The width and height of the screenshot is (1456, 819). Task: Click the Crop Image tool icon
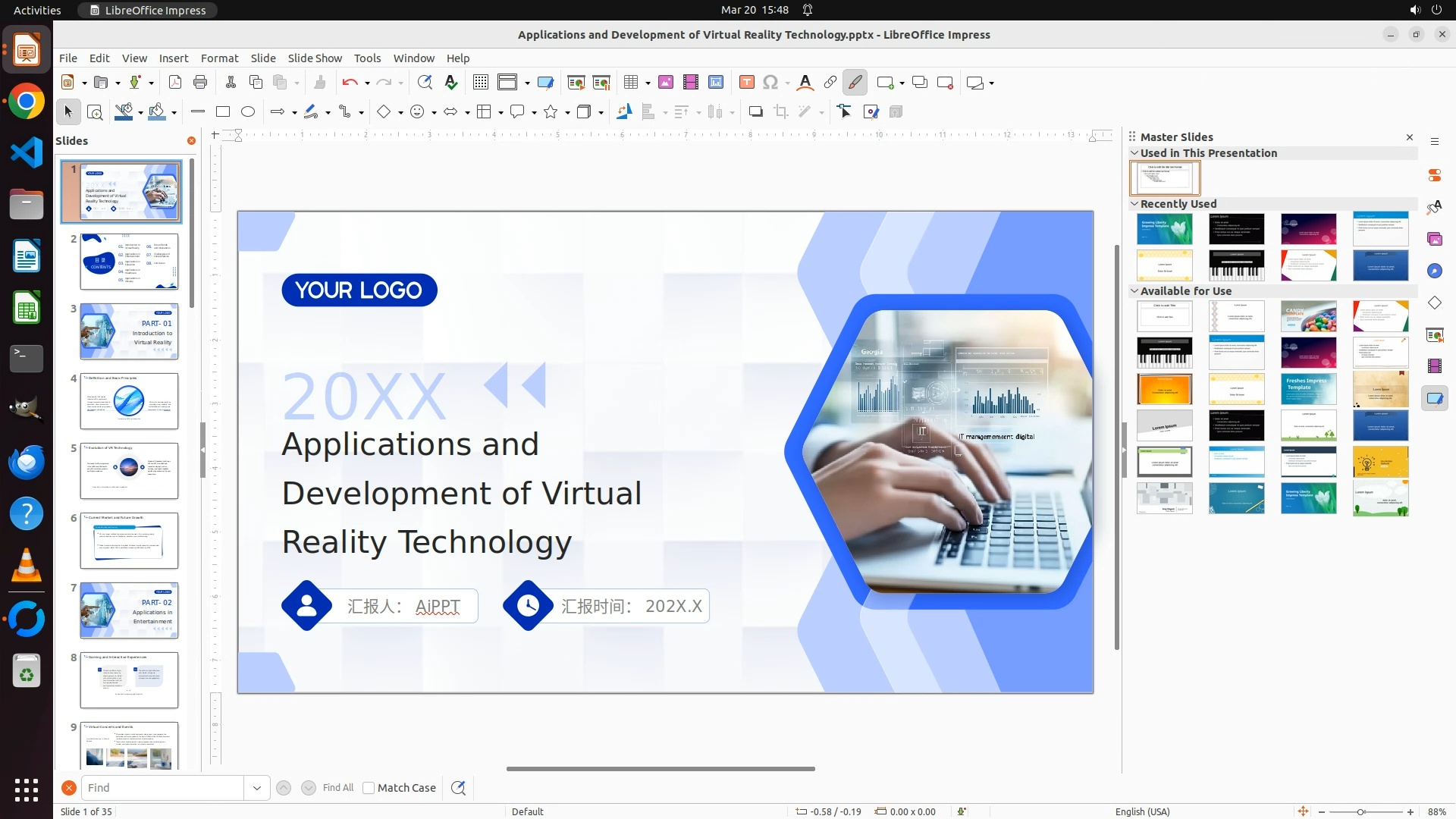click(x=780, y=112)
